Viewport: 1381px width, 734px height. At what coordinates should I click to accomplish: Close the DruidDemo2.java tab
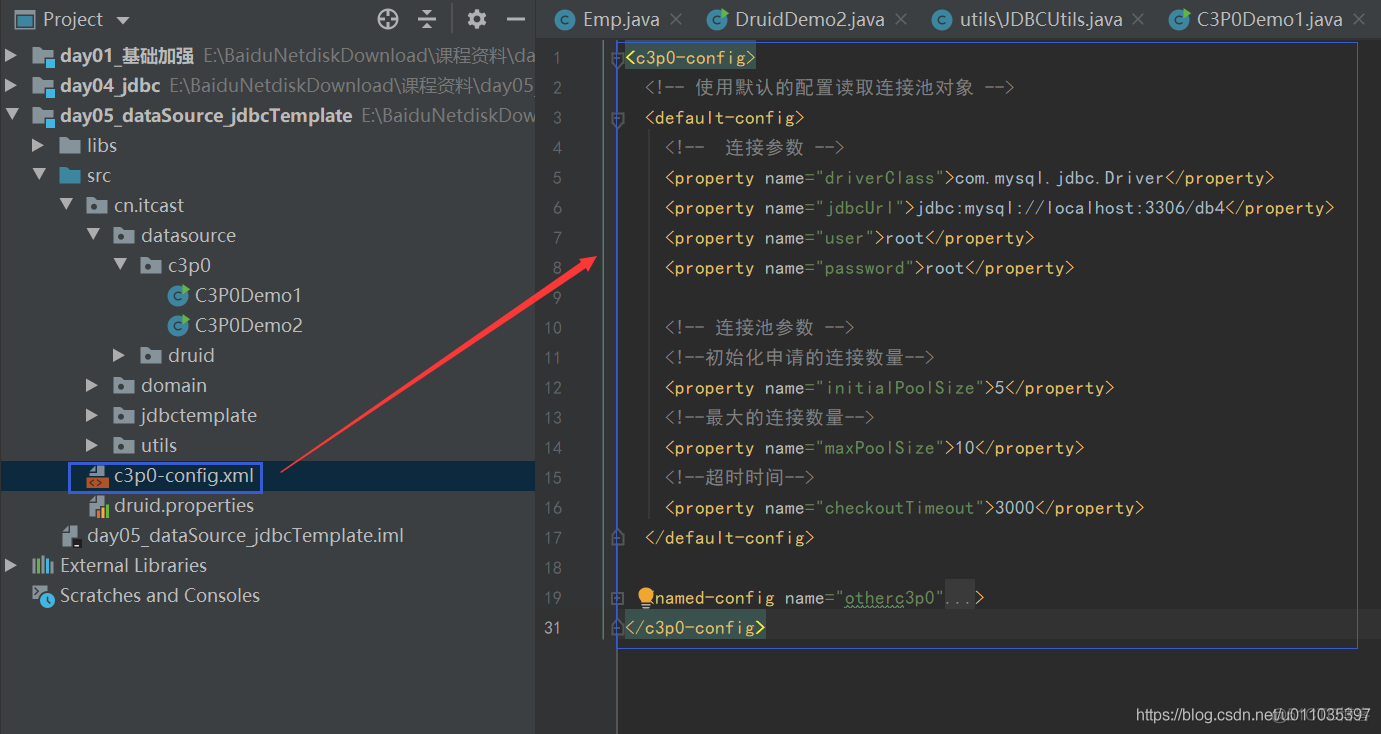[x=902, y=19]
